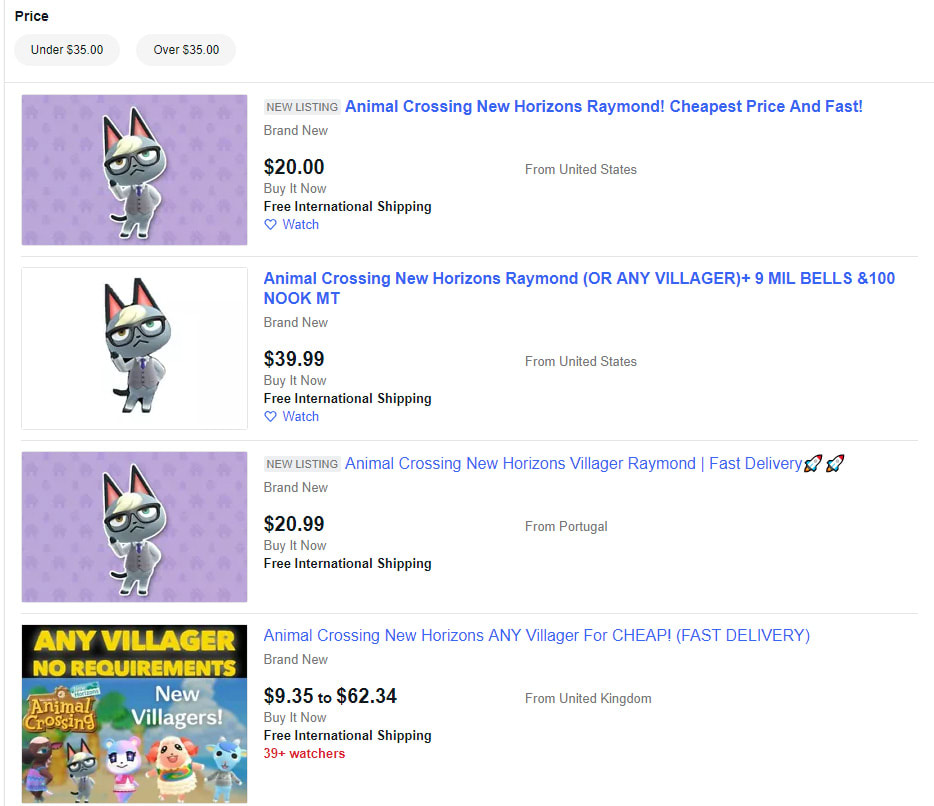Click the $20.99 price text
This screenshot has width=934, height=806.
[294, 524]
